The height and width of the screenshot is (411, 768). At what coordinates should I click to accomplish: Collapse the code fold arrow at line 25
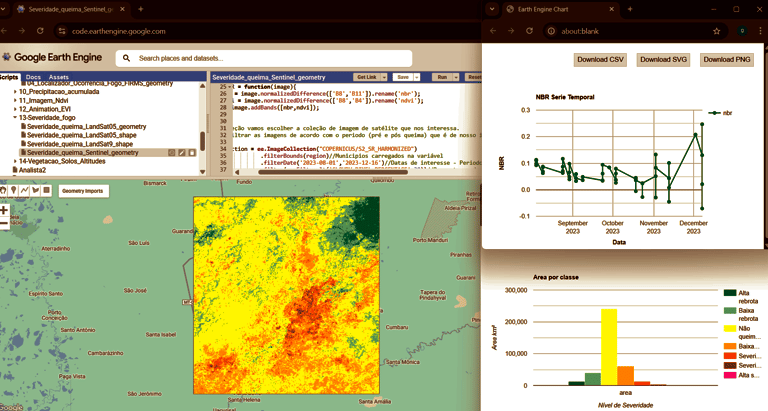(x=230, y=87)
